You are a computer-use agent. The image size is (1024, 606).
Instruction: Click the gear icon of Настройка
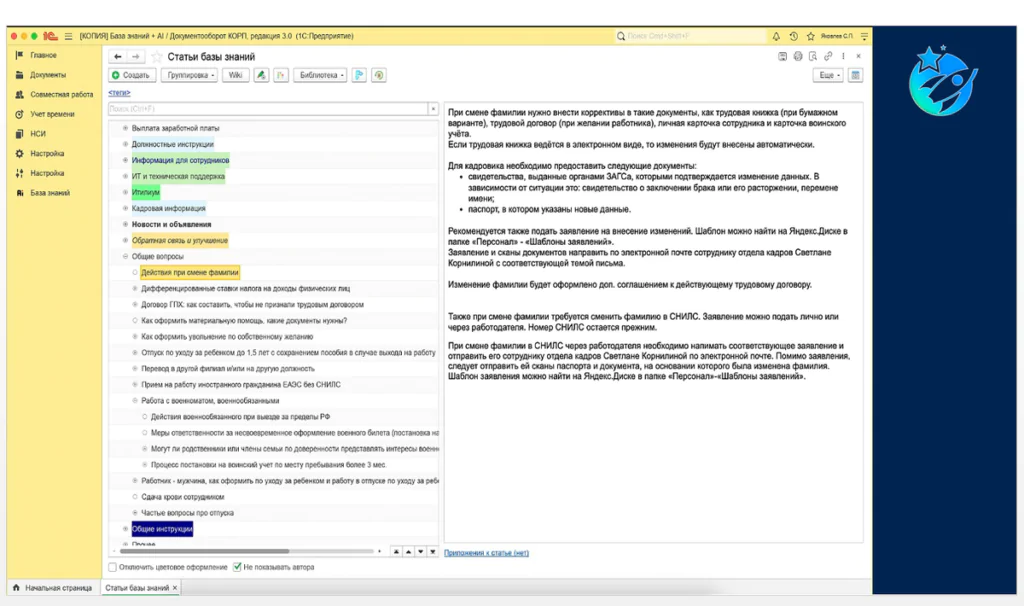point(19,153)
